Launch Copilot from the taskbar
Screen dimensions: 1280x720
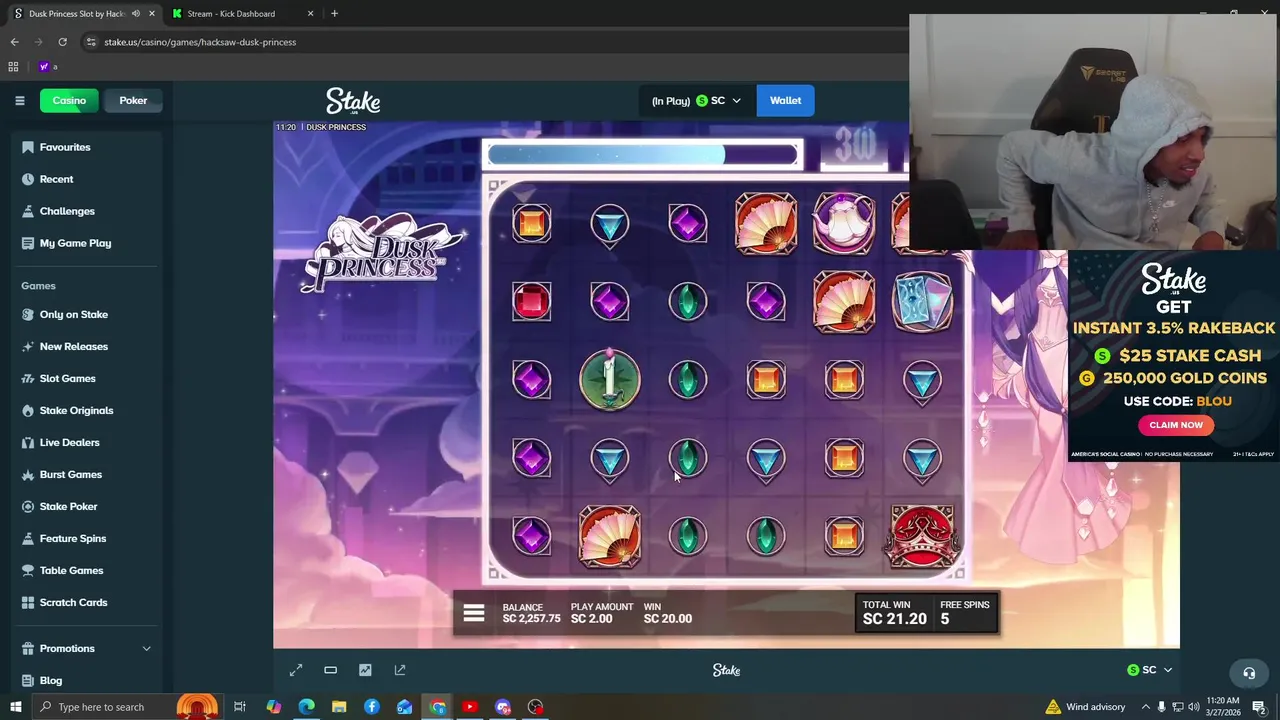[x=273, y=707]
